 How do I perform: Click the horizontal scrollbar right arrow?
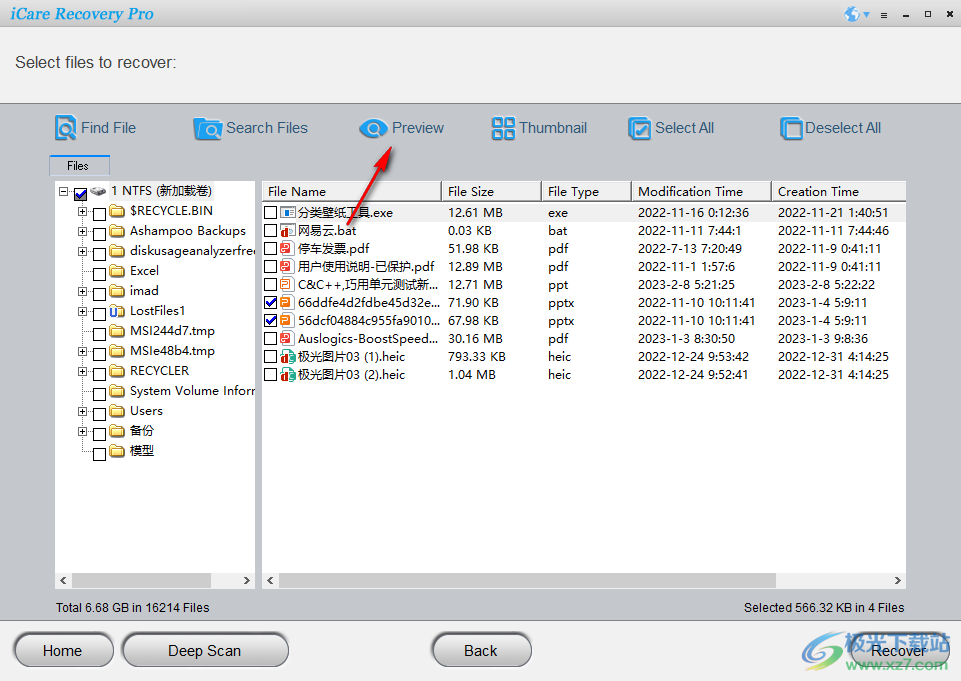[897, 580]
